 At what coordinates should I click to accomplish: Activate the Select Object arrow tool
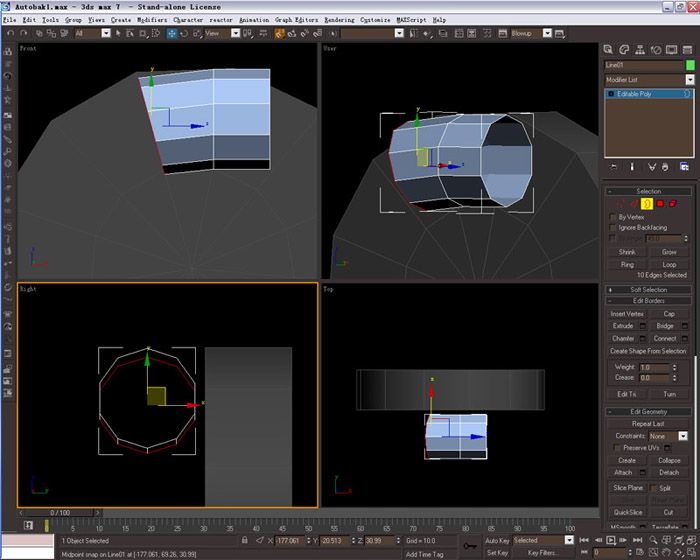[118, 33]
